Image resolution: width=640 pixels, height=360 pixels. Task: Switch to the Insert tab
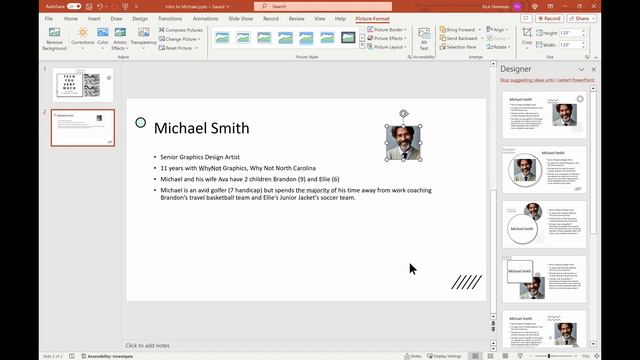94,19
